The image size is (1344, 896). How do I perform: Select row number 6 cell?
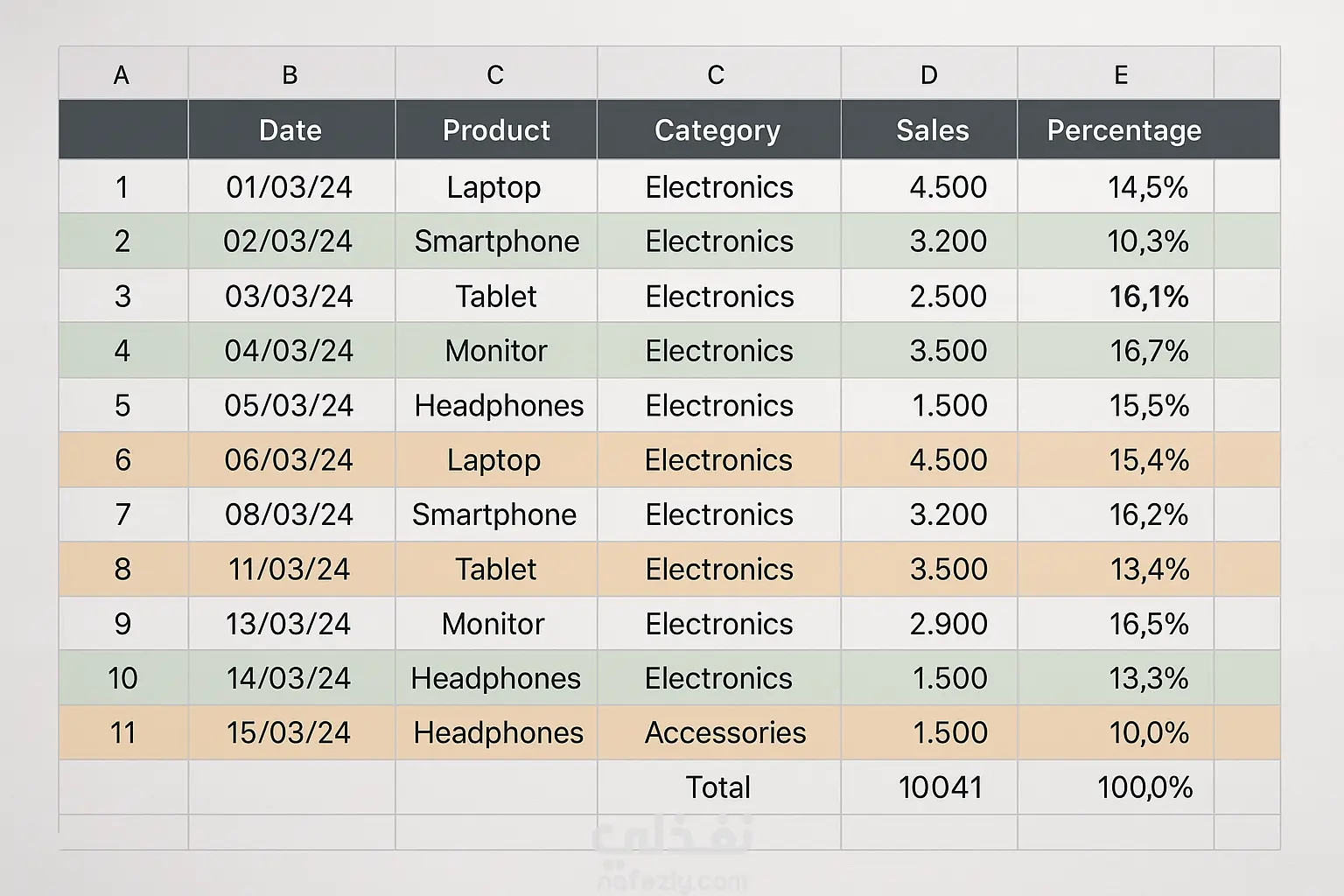pyautogui.click(x=122, y=460)
